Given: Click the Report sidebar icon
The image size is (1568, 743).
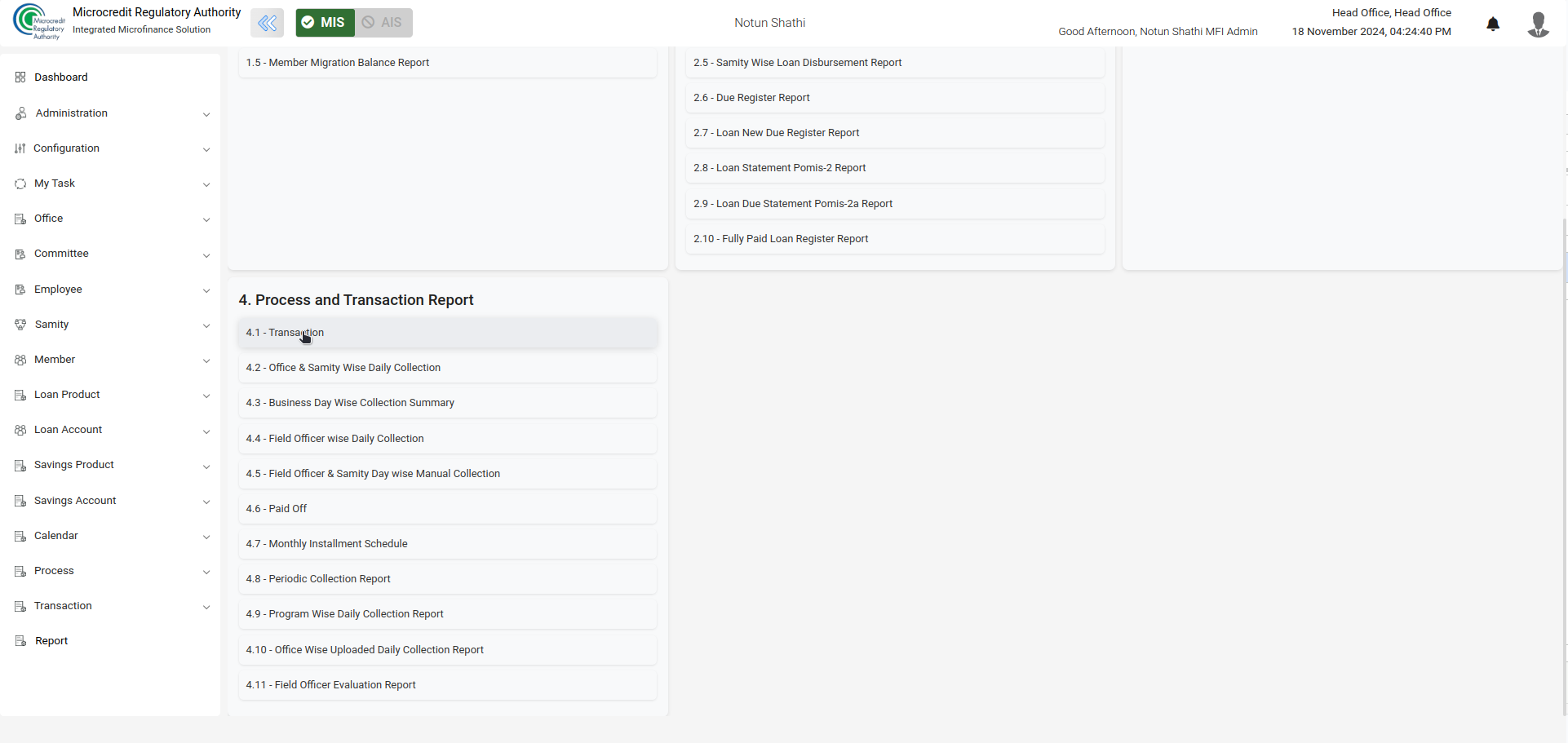Looking at the screenshot, I should click(20, 641).
